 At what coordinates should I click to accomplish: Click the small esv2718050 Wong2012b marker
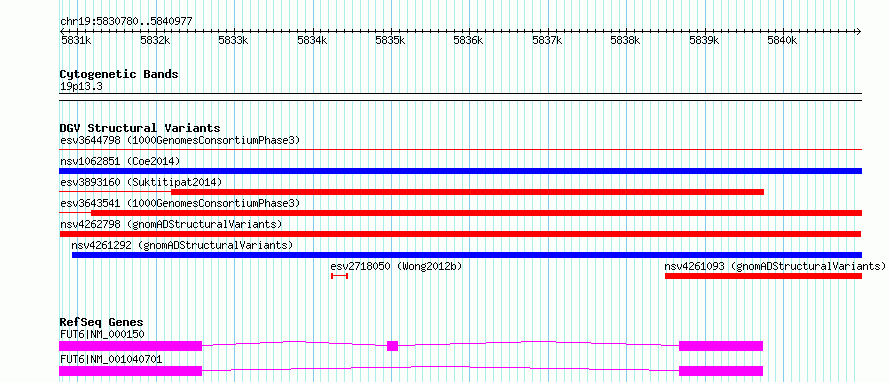click(x=339, y=276)
